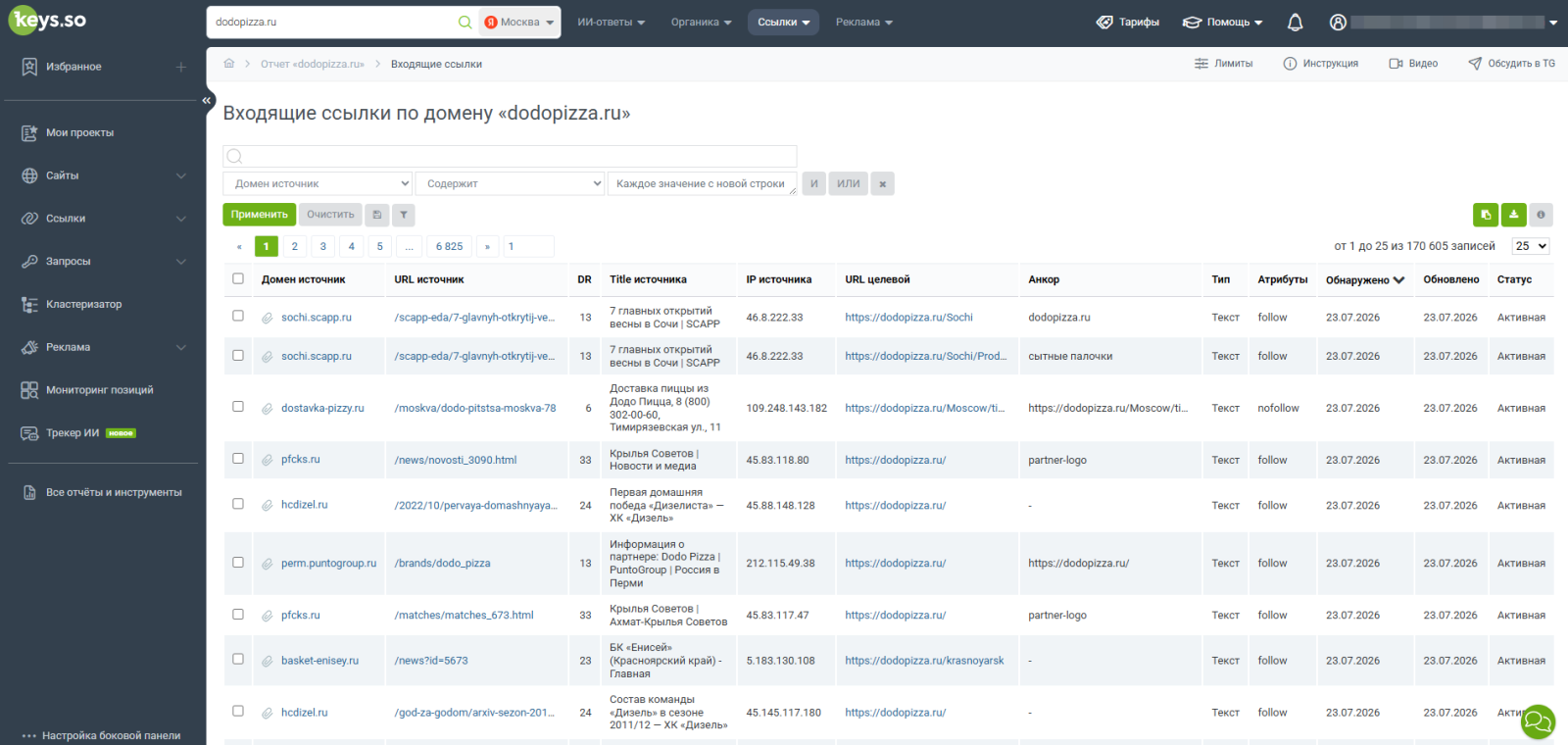The image size is (1568, 745).
Task: Click the grey info icon button
Action: [x=1542, y=215]
